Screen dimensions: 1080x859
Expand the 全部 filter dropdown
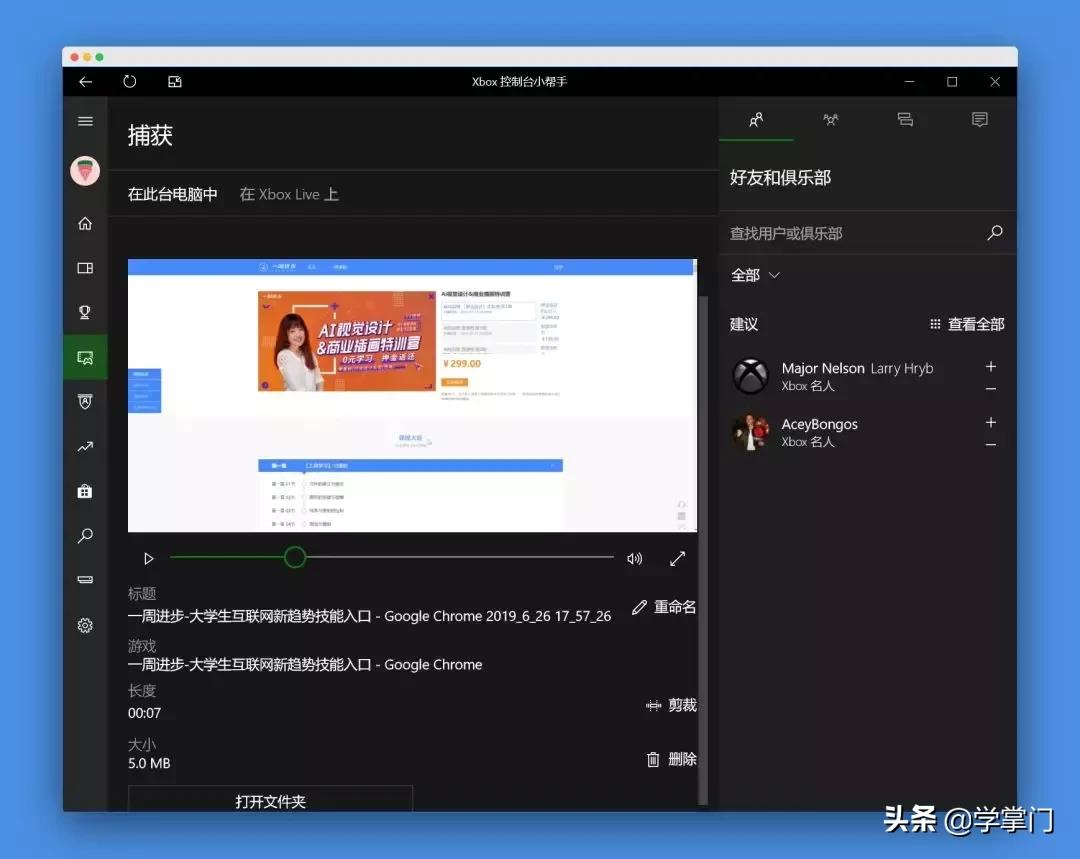coord(755,274)
